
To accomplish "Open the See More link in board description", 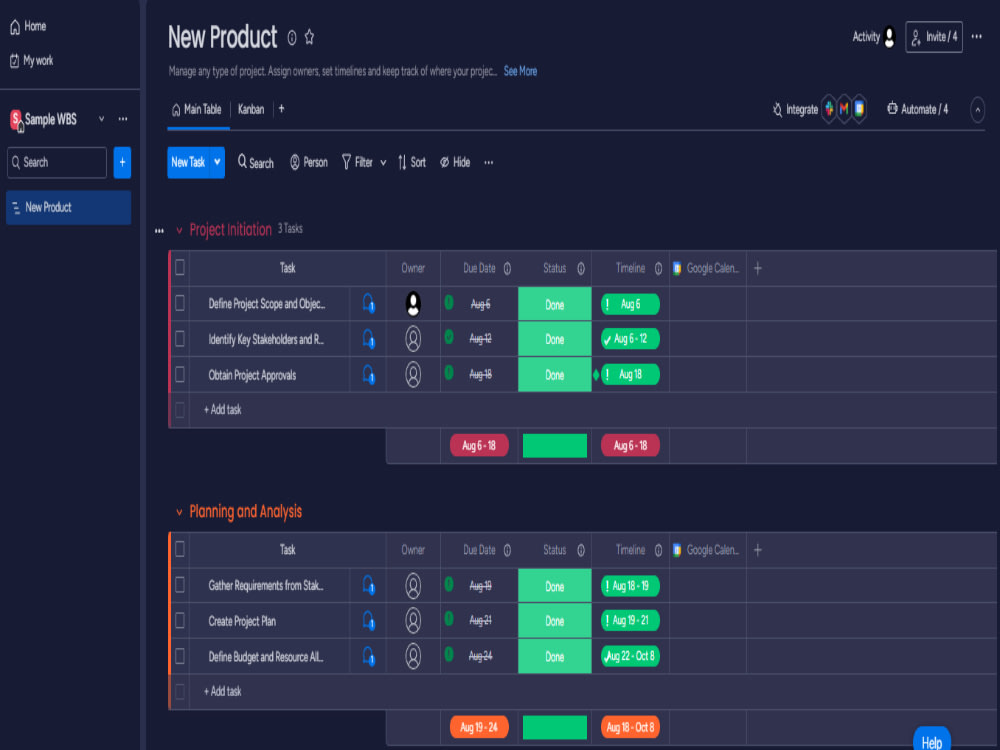I will tap(520, 71).
